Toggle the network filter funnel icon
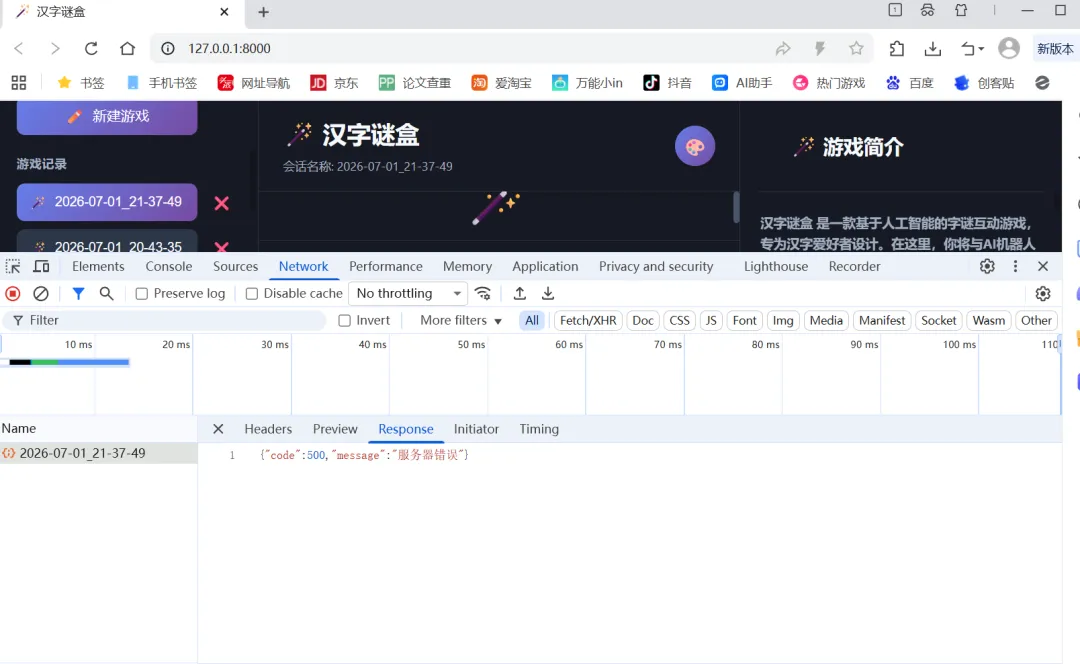This screenshot has width=1080, height=664. coord(79,293)
